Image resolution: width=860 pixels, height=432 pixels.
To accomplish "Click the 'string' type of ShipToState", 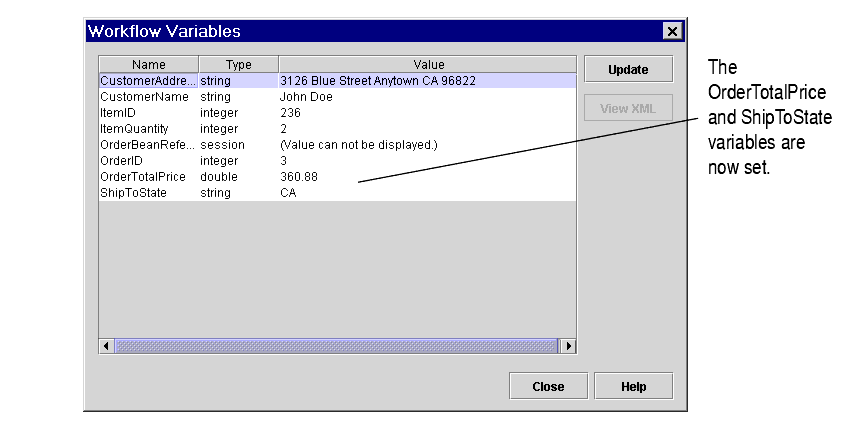I will click(x=216, y=192).
